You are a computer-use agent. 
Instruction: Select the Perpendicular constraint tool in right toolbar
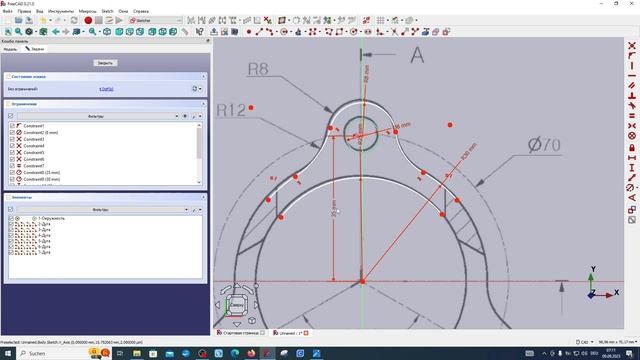click(632, 96)
